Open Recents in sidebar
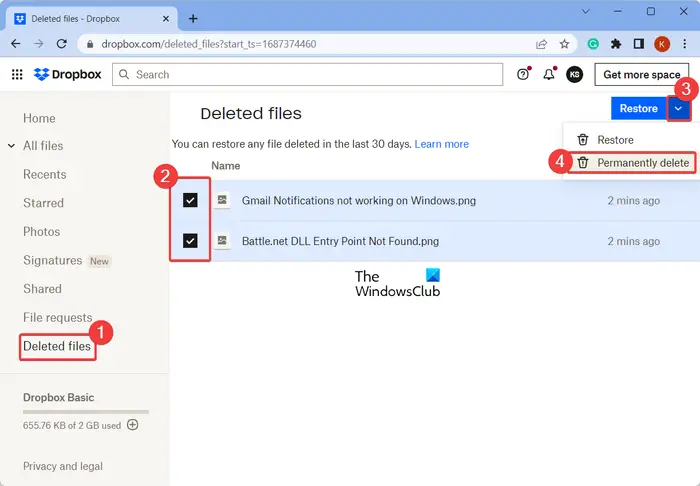Viewport: 700px width, 486px height. [45, 174]
